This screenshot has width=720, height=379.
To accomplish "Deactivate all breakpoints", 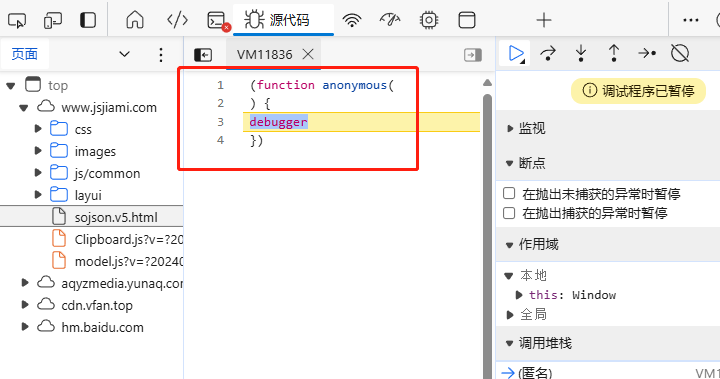I will pos(680,54).
